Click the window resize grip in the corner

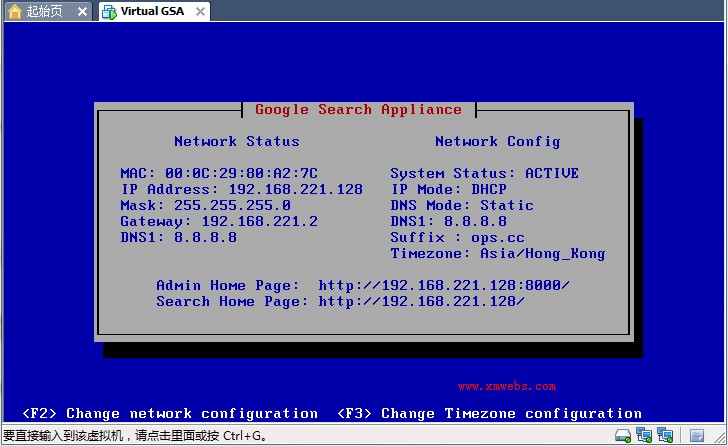(x=720, y=437)
